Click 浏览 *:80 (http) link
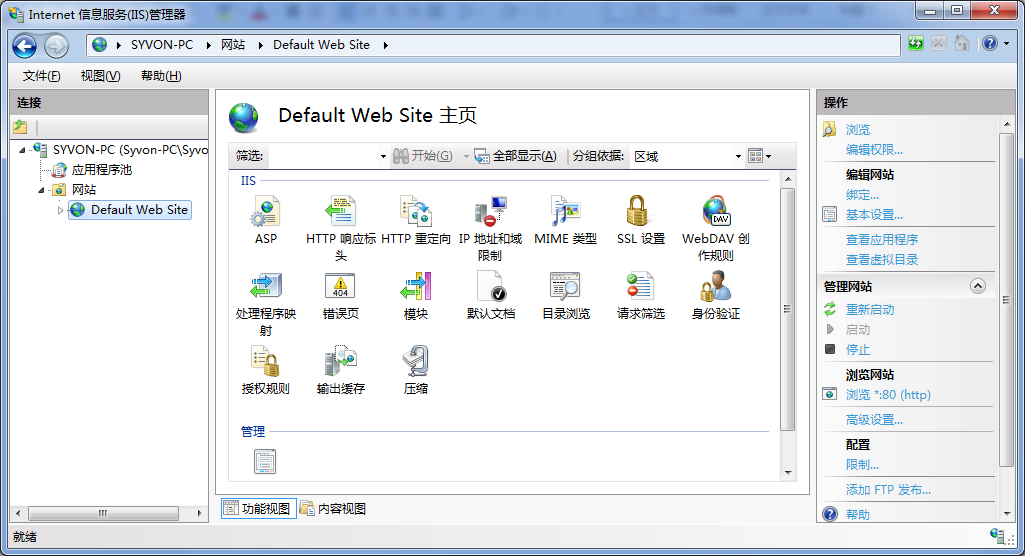 (888, 395)
